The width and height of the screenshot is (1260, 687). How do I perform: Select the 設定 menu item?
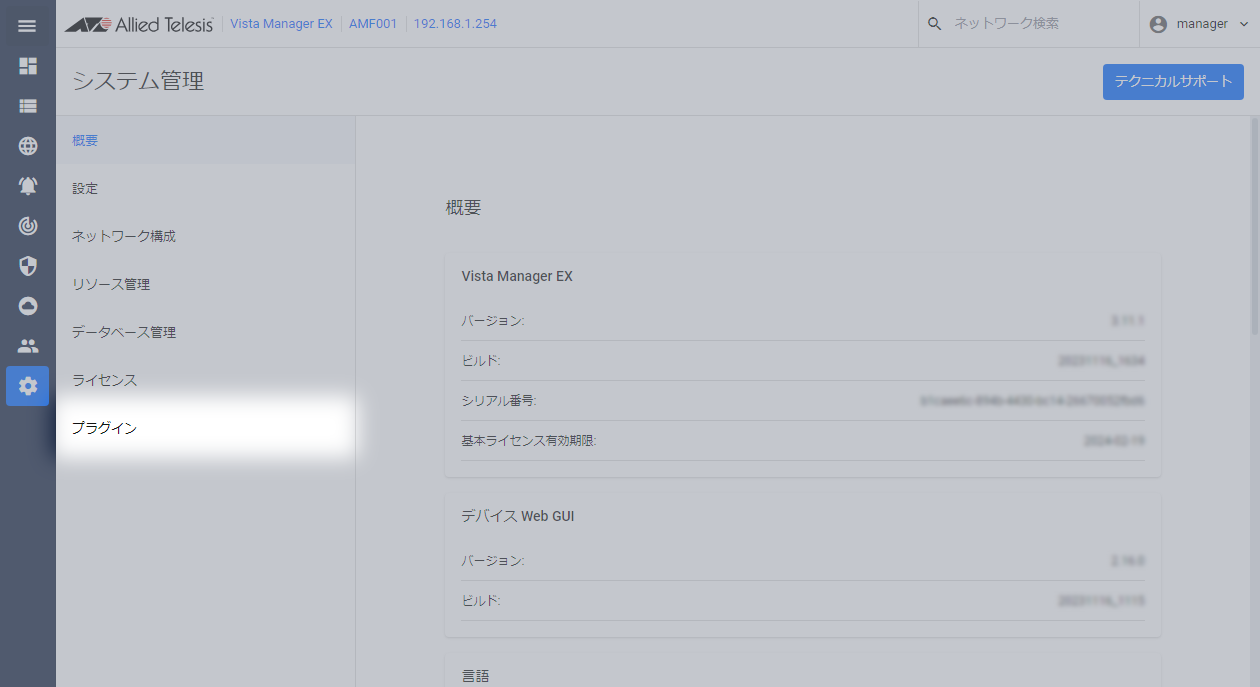pos(205,189)
